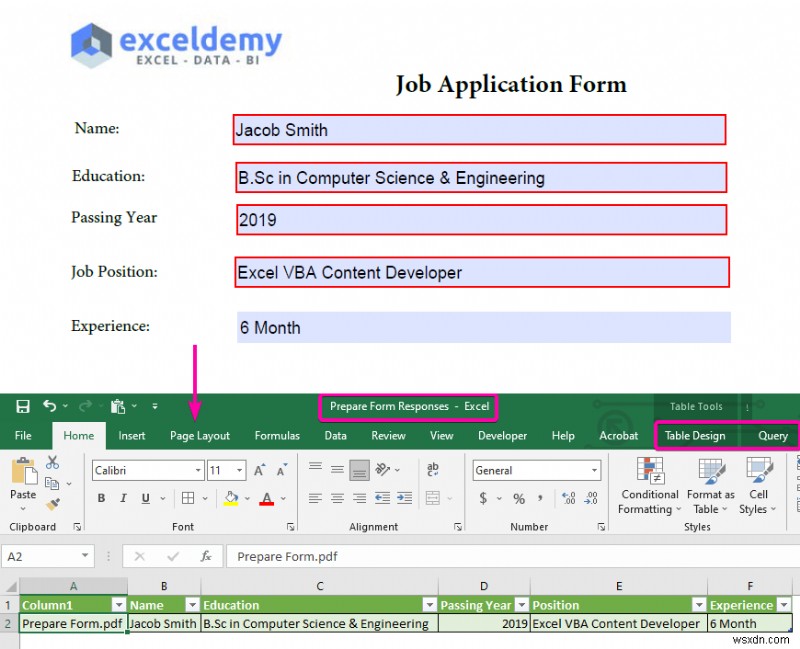The height and width of the screenshot is (649, 800).
Task: Apply the Fill Color tool
Action: point(231,498)
